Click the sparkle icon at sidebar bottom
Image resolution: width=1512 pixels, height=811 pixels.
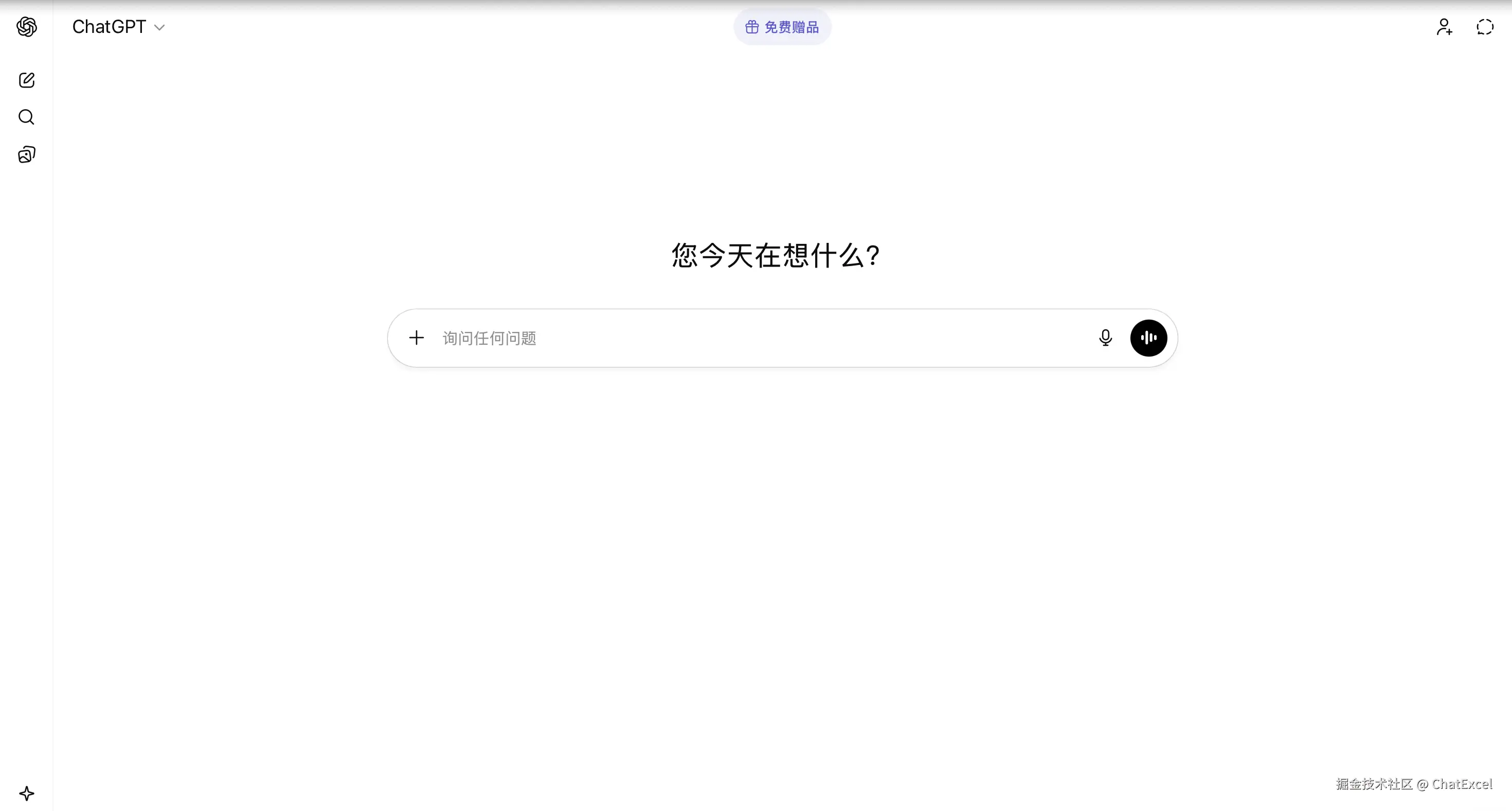26,794
